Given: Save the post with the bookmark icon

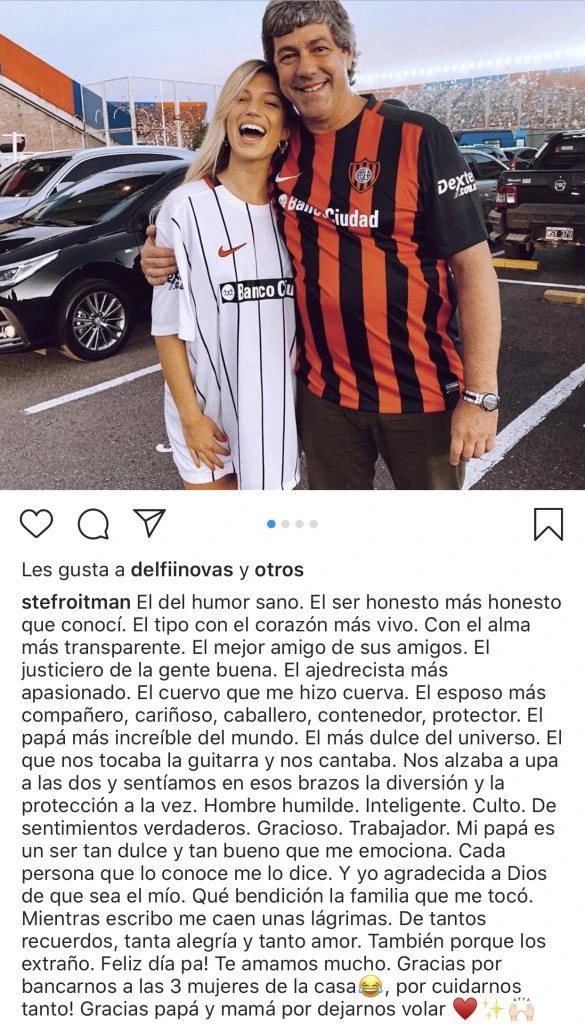Looking at the screenshot, I should point(548,524).
